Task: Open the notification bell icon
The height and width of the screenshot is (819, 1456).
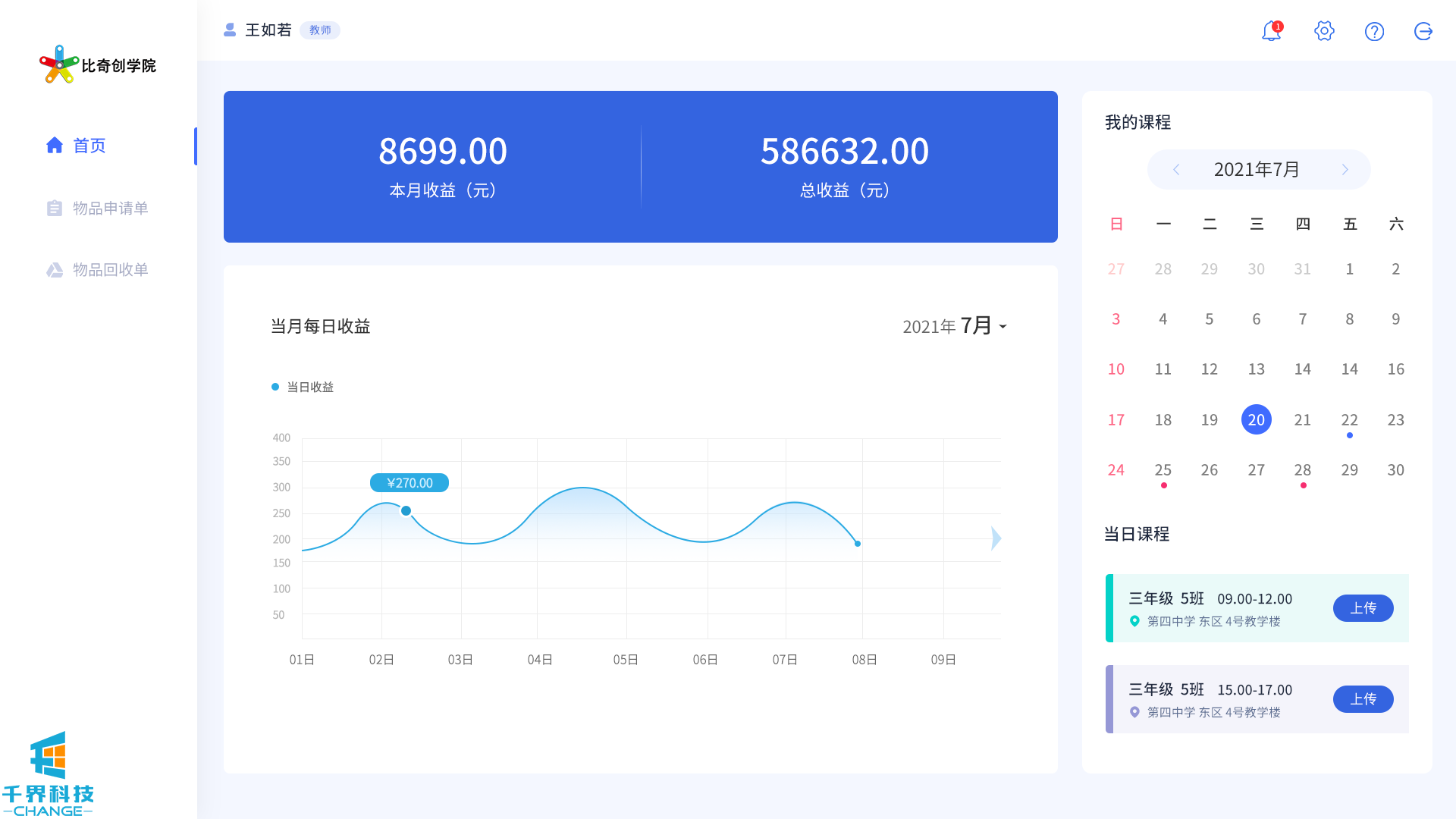Action: pos(1271,31)
